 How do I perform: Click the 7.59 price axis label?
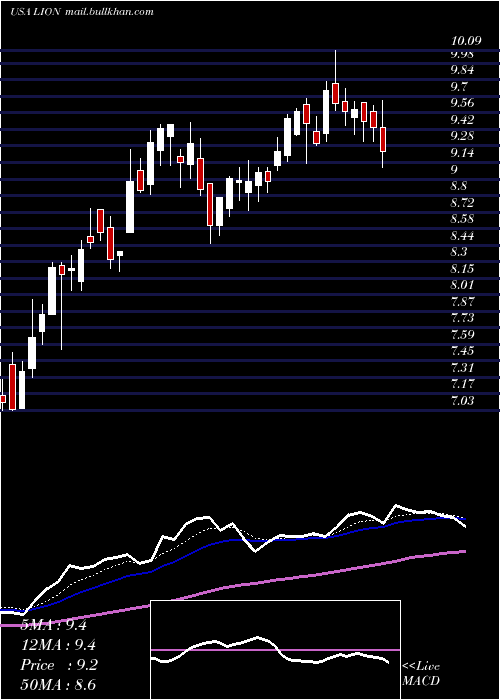click(x=464, y=335)
